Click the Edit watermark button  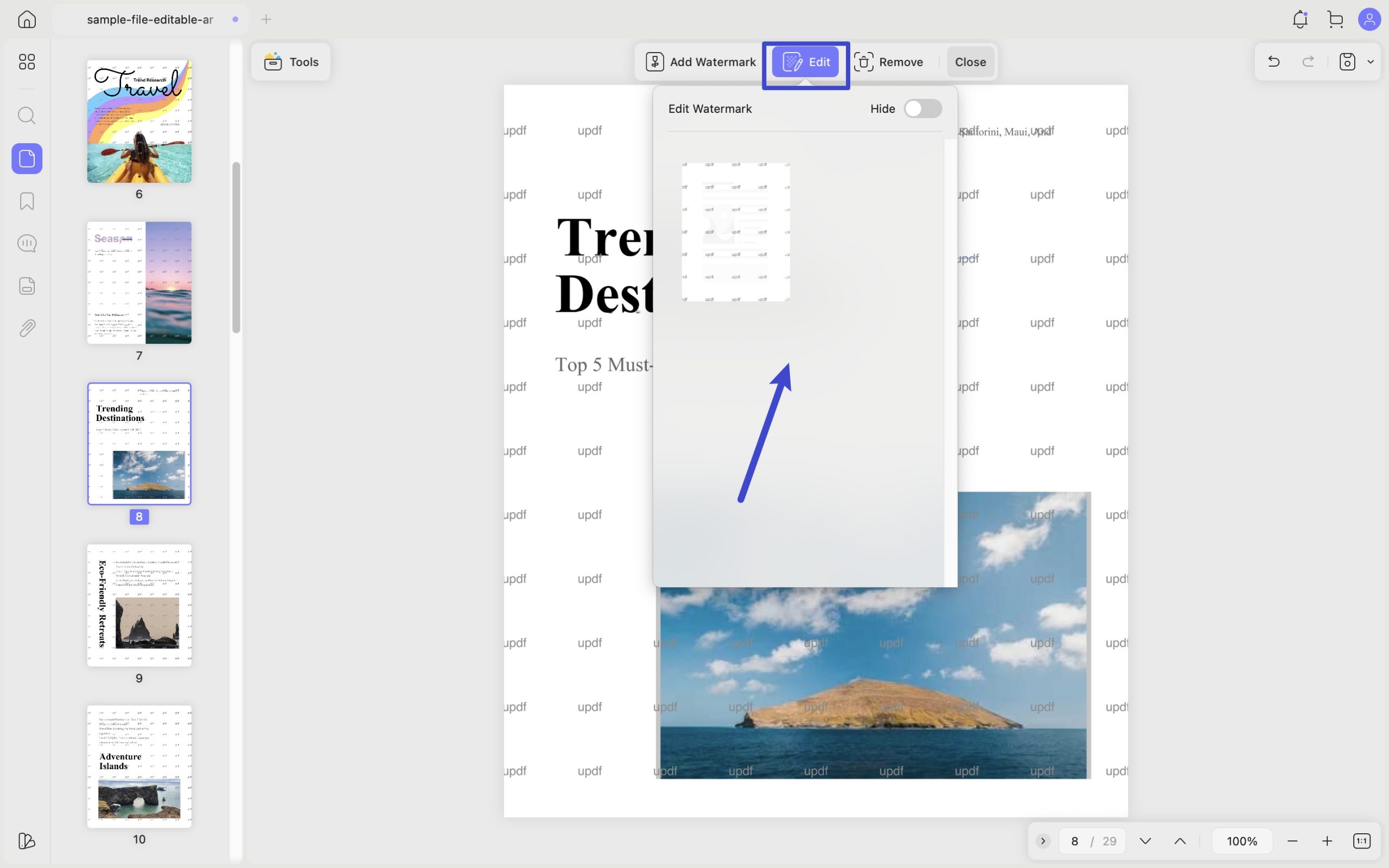tap(805, 61)
